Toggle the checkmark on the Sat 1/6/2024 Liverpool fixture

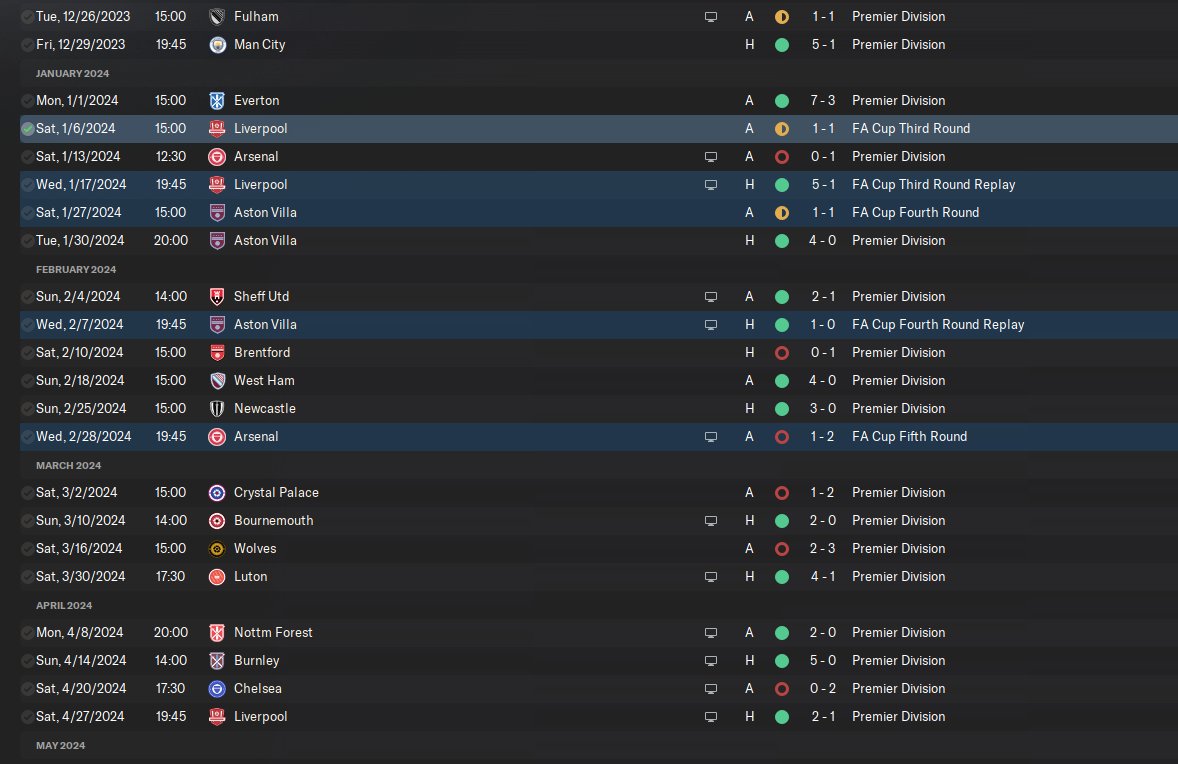tap(28, 129)
